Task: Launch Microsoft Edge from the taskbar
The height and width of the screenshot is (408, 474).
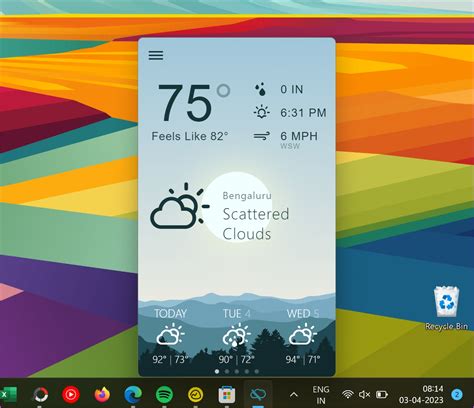Action: [133, 395]
